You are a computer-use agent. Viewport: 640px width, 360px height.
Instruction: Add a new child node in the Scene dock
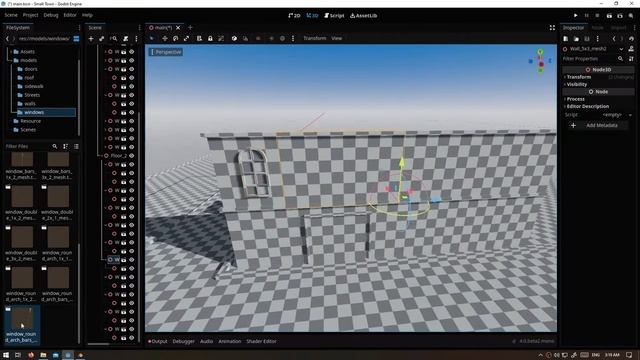[91, 39]
